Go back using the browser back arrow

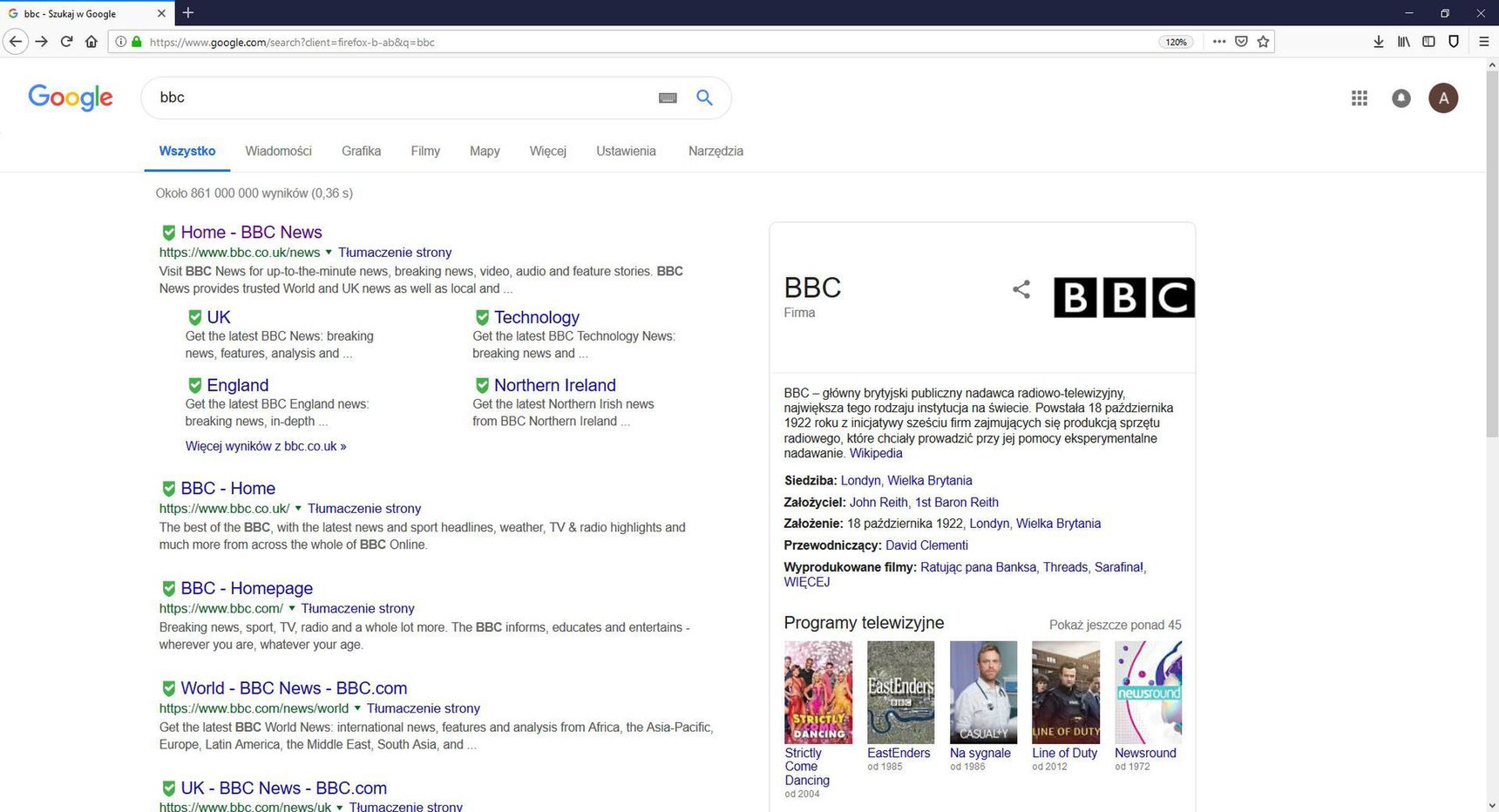[x=15, y=42]
